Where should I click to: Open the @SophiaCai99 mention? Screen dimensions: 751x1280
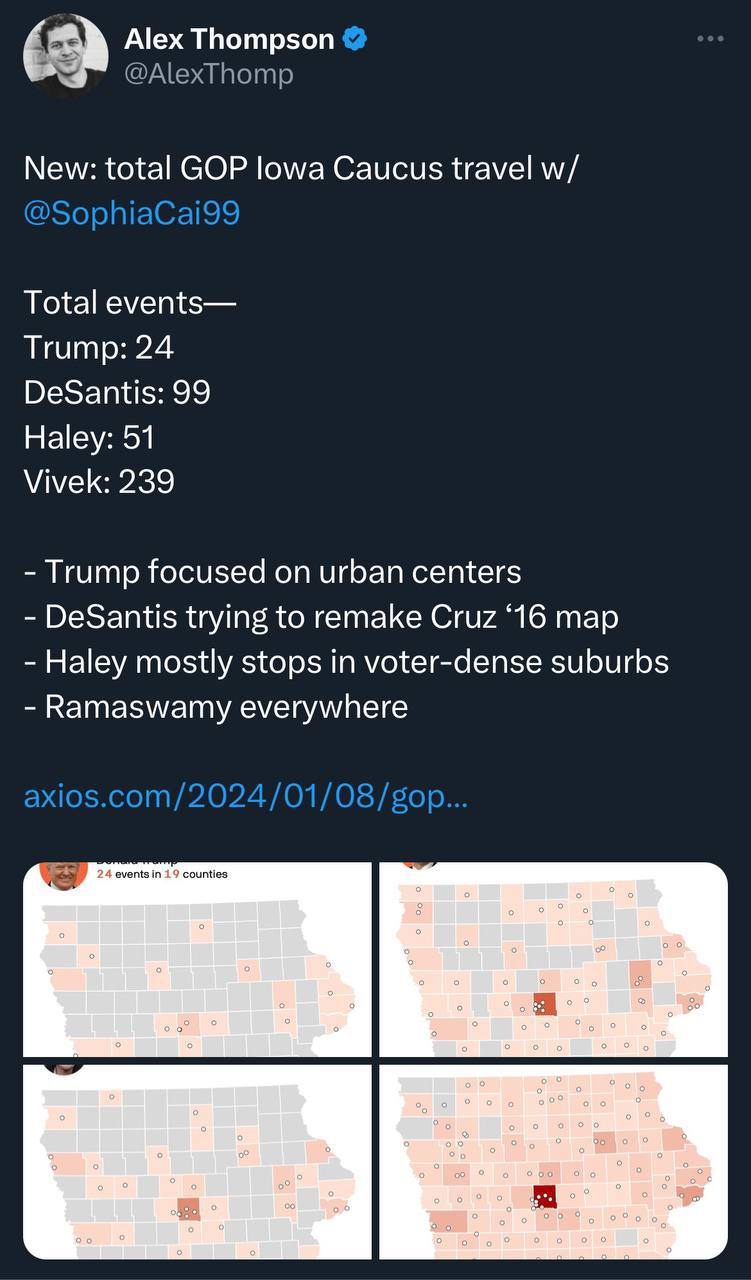click(x=132, y=212)
